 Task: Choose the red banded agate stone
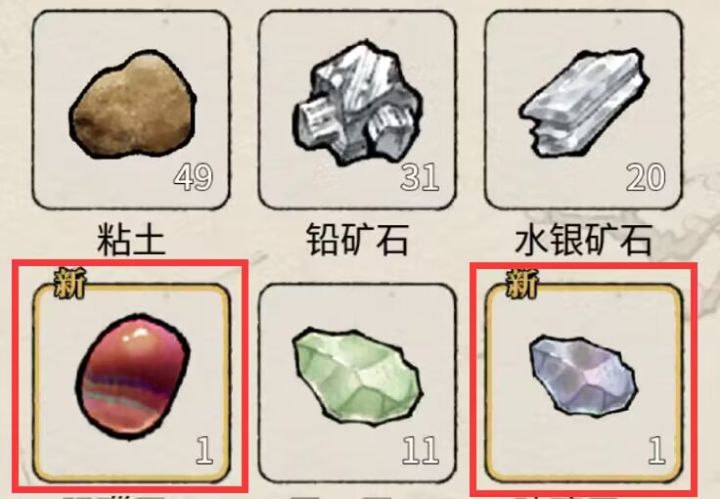(134, 374)
